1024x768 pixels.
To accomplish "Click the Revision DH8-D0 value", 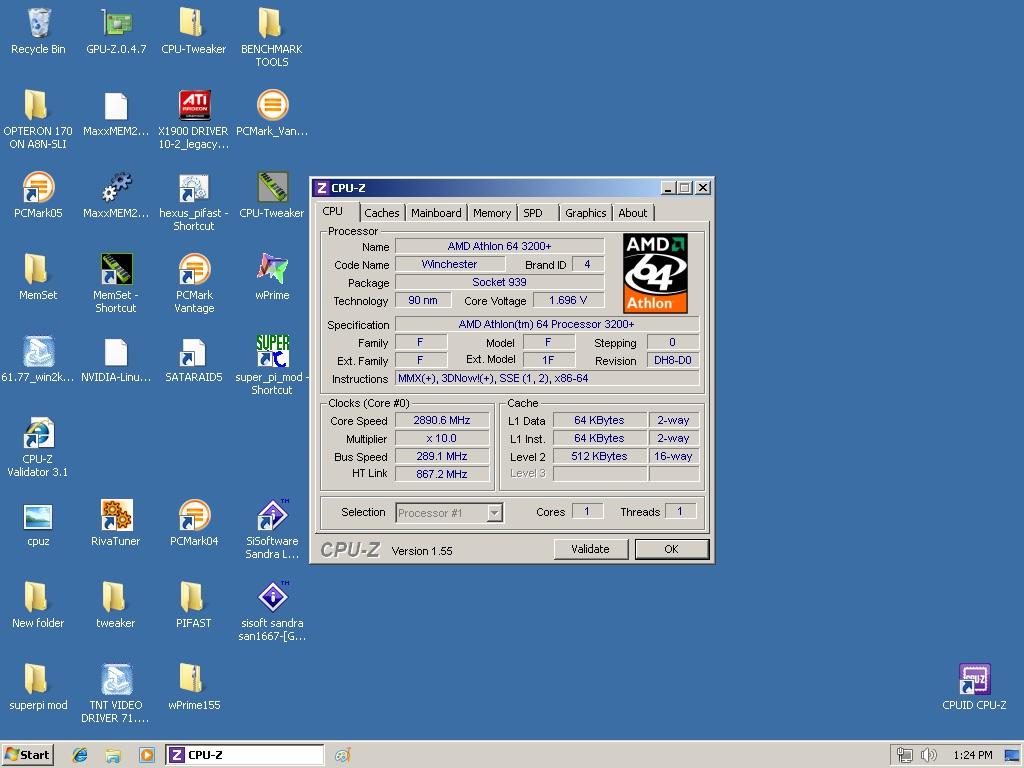I will [673, 360].
